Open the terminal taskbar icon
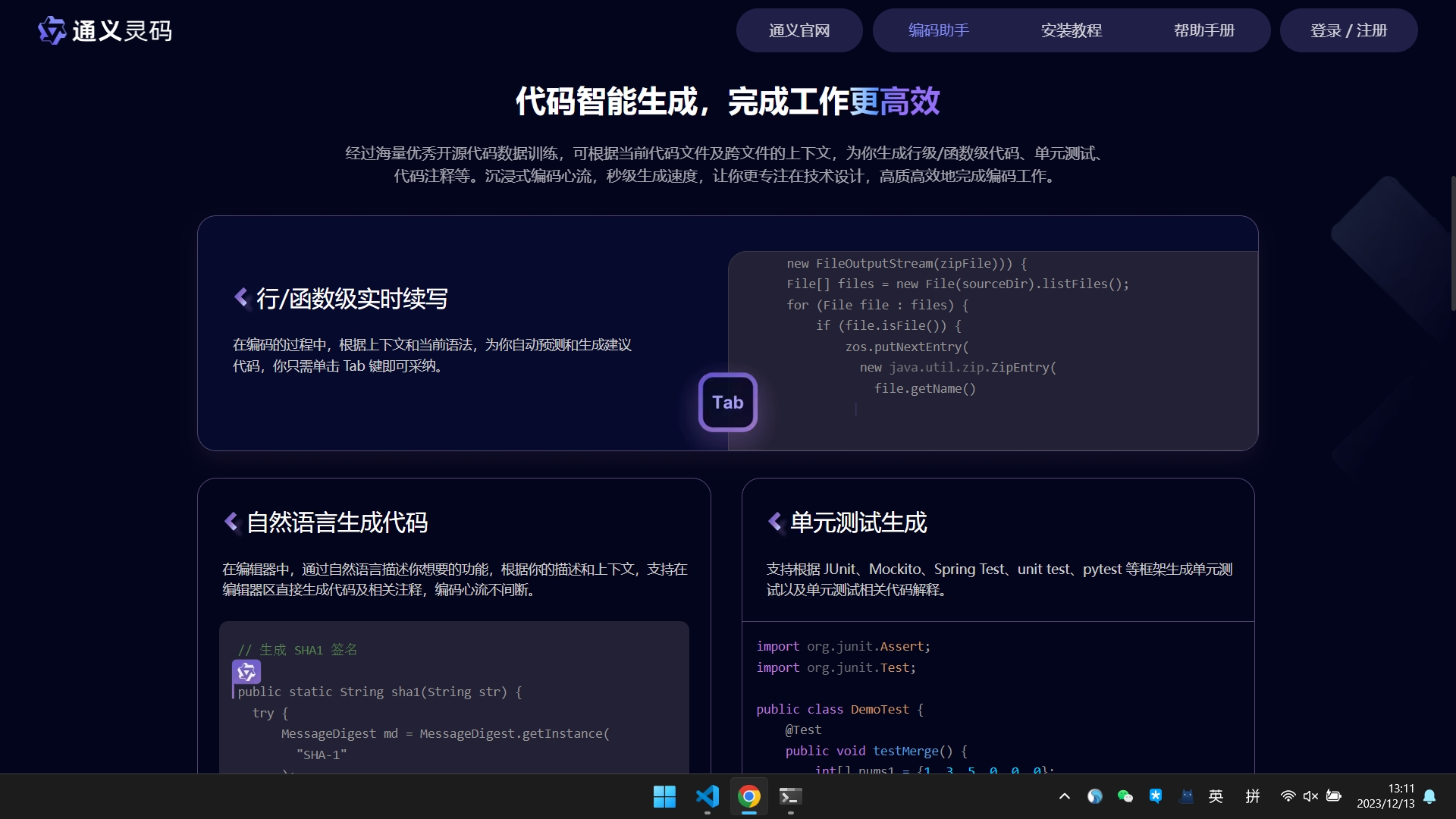This screenshot has width=1456, height=819. tap(791, 796)
